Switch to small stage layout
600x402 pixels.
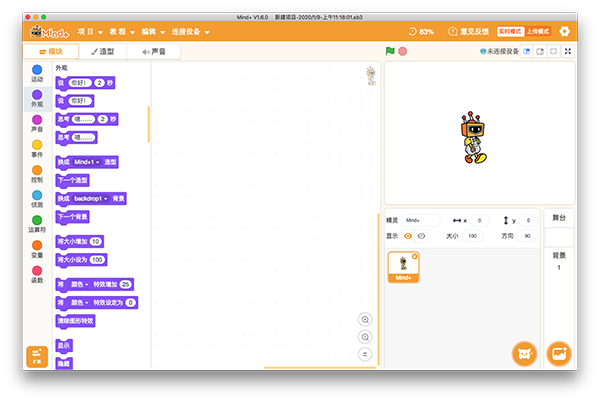tap(527, 51)
